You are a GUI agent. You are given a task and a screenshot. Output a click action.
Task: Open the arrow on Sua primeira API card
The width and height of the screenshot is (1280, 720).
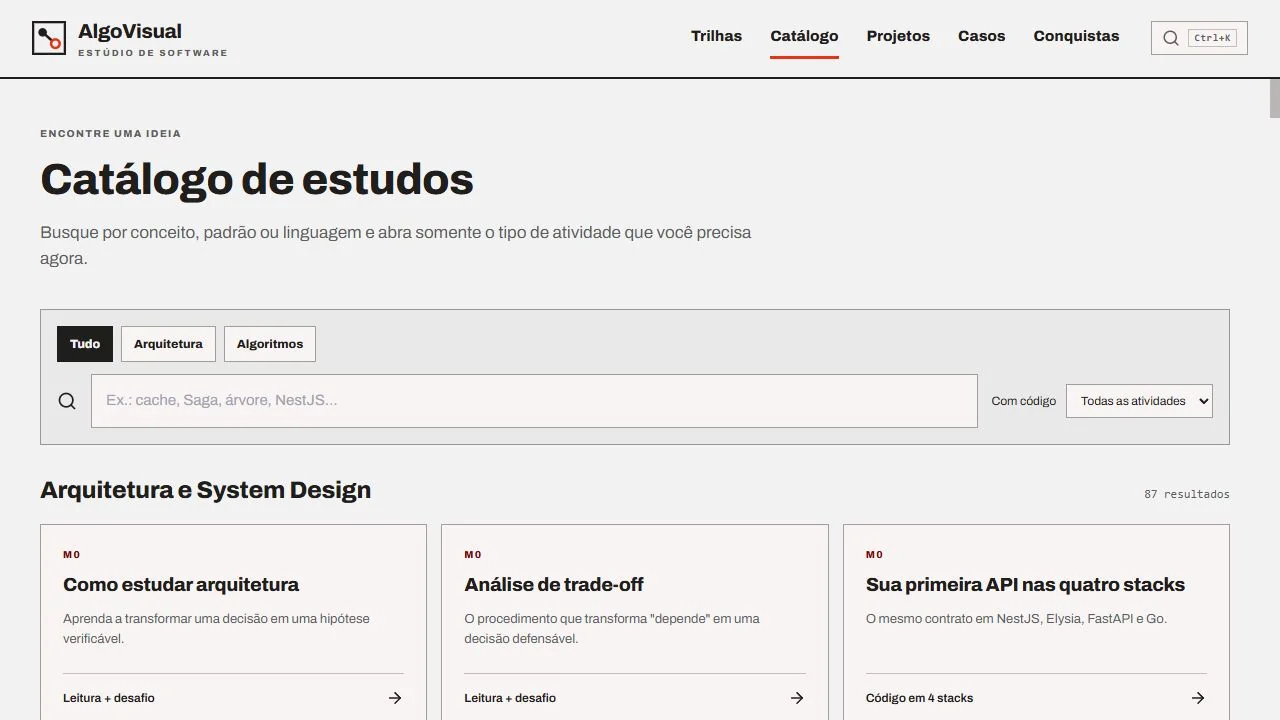coord(1198,698)
